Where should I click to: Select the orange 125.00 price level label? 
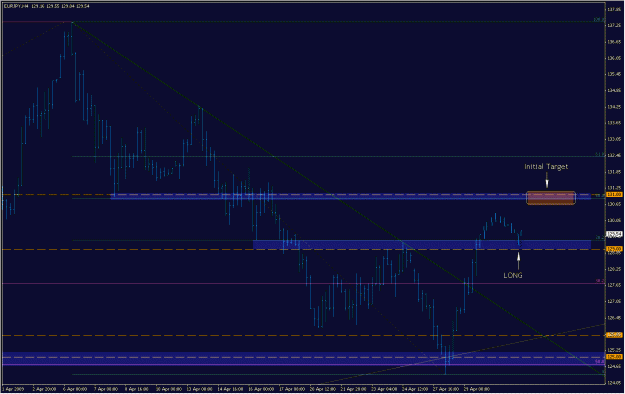[614, 357]
